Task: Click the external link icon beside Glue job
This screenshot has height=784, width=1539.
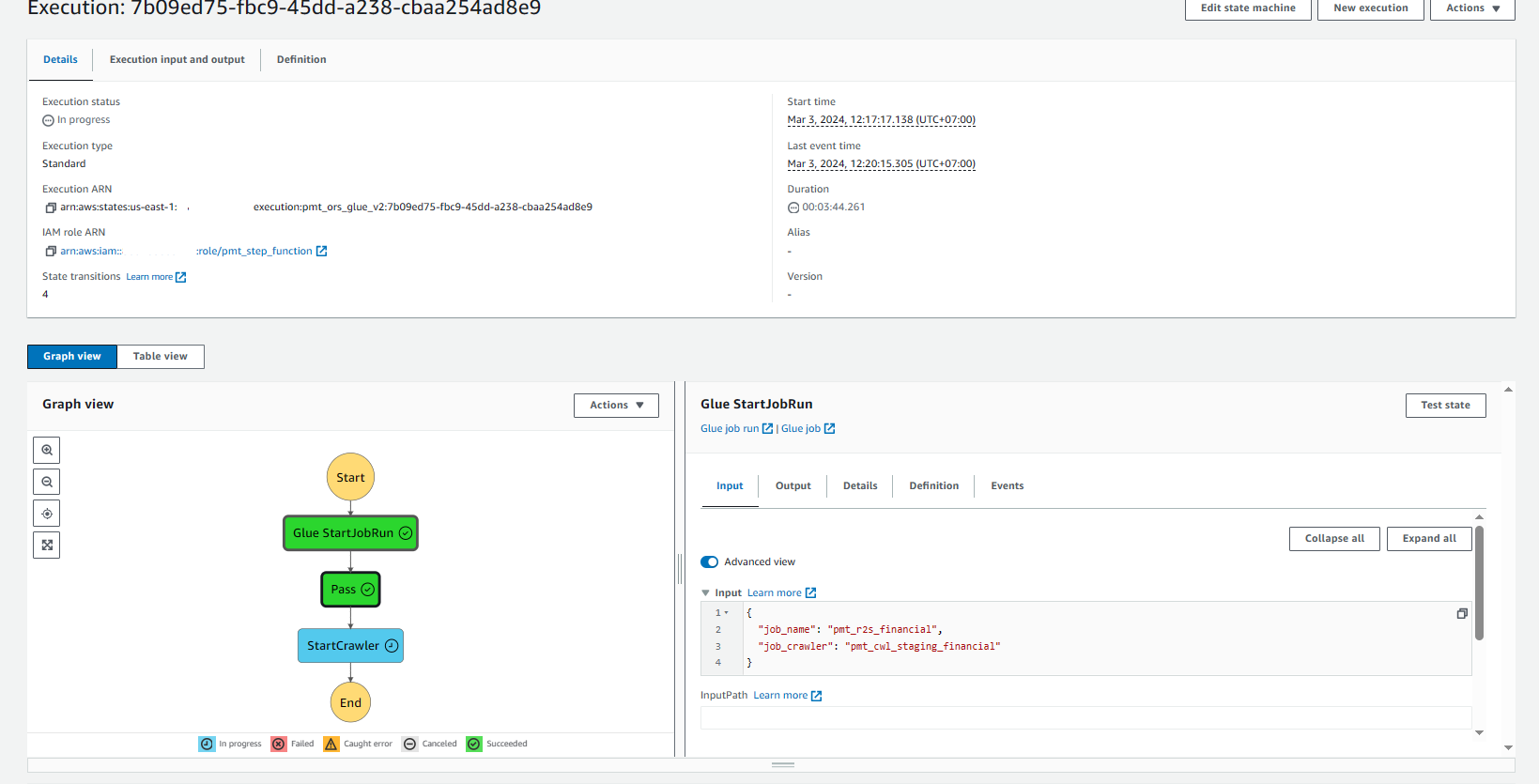Action: [x=829, y=429]
